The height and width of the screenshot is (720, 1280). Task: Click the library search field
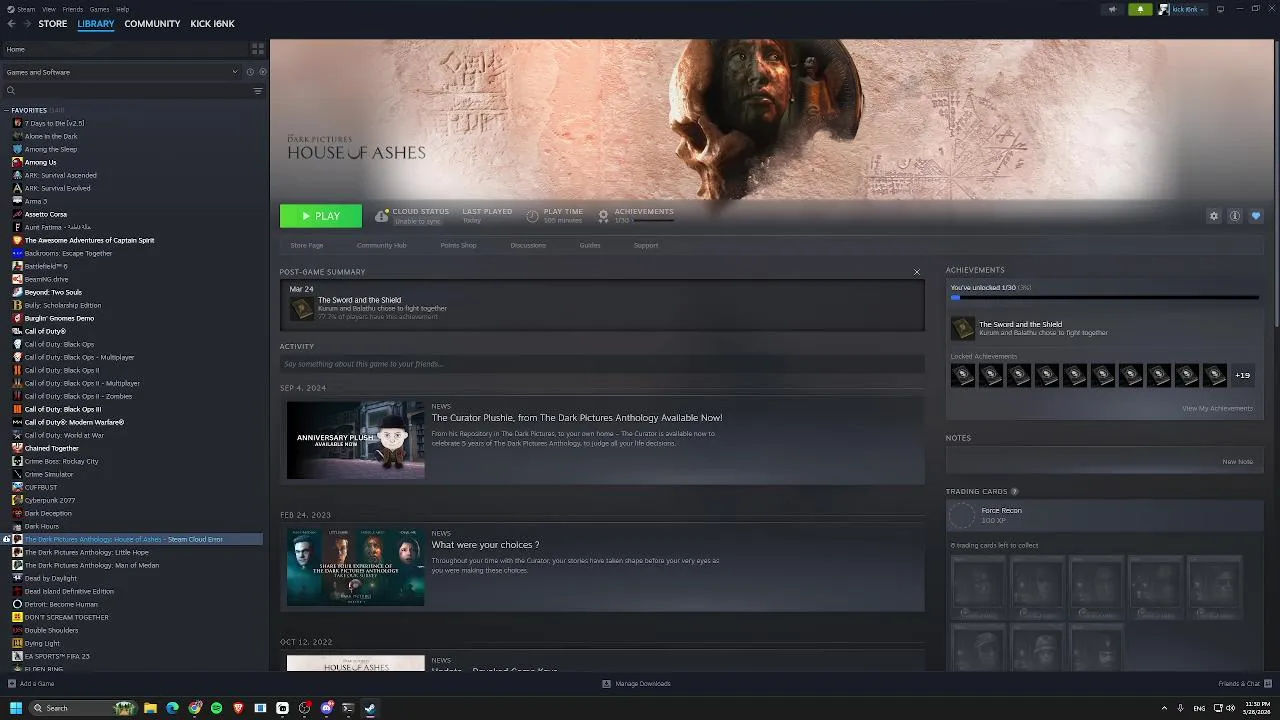click(125, 91)
